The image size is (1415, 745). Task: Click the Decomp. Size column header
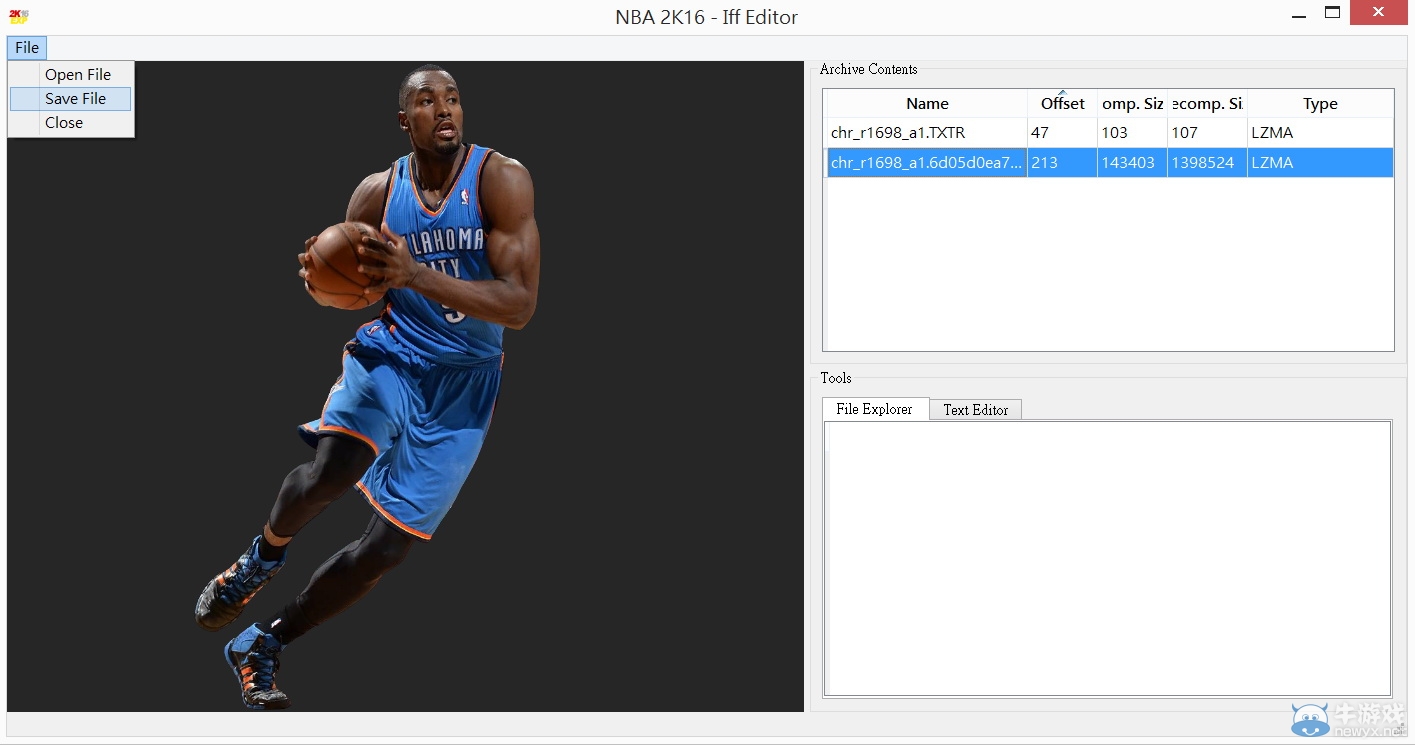tap(1207, 104)
